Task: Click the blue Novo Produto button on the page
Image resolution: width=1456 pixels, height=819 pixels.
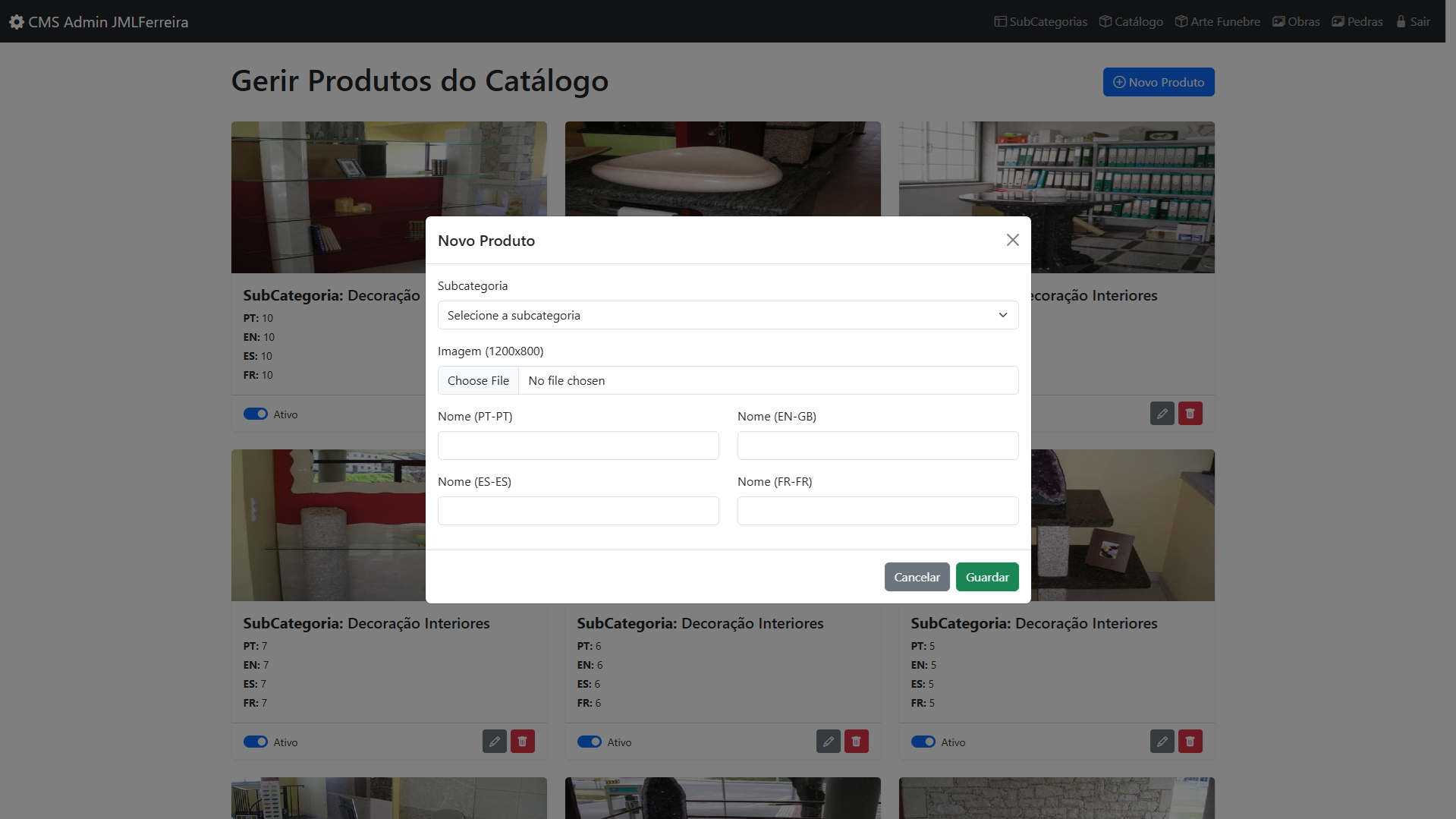Action: click(x=1159, y=82)
